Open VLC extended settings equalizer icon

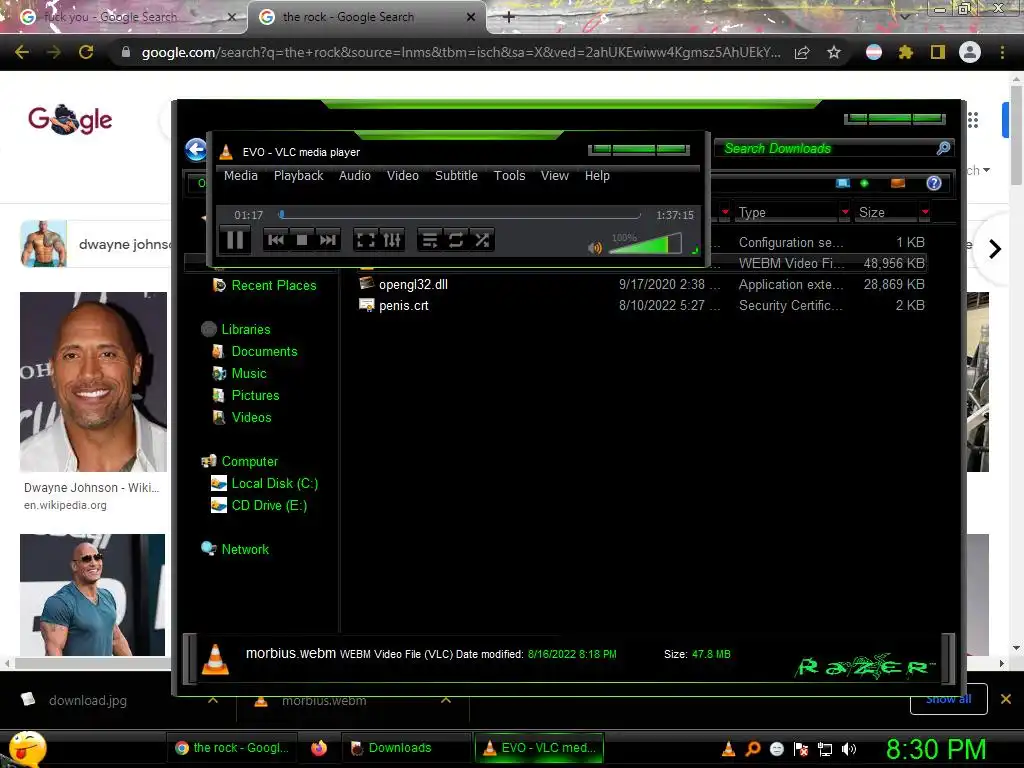[x=392, y=240]
